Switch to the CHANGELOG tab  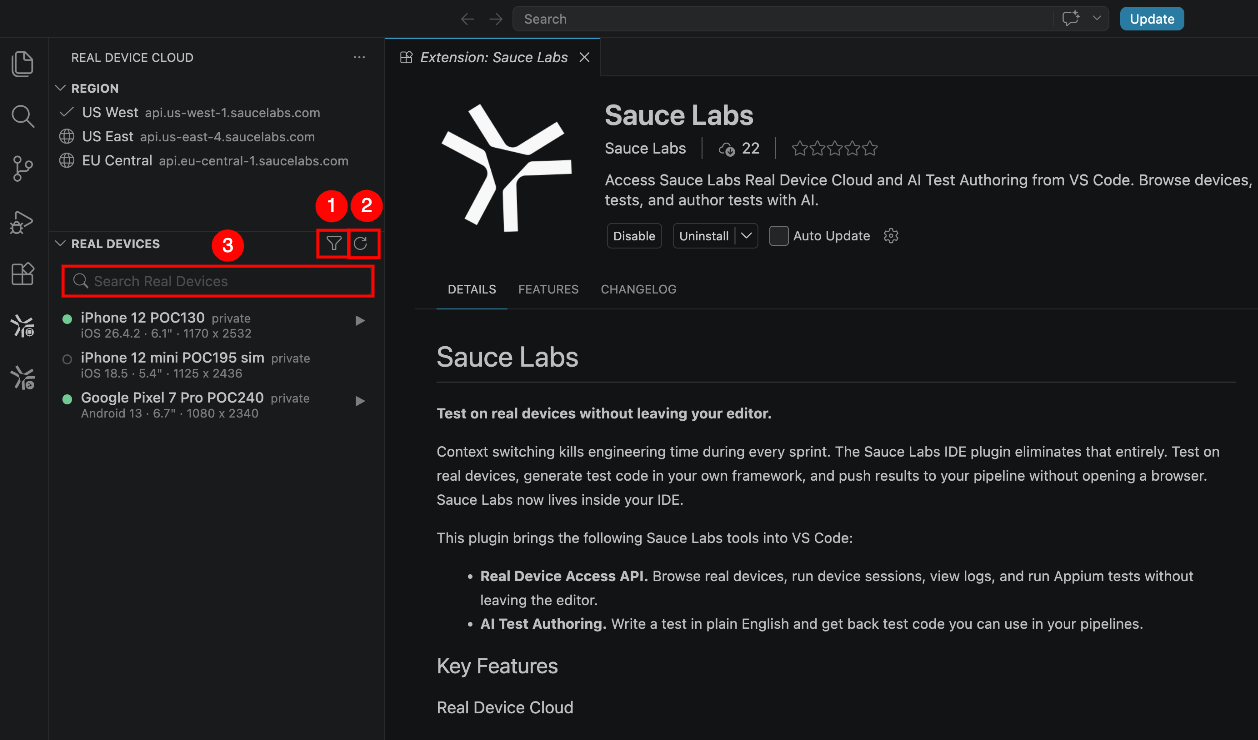[x=638, y=290]
